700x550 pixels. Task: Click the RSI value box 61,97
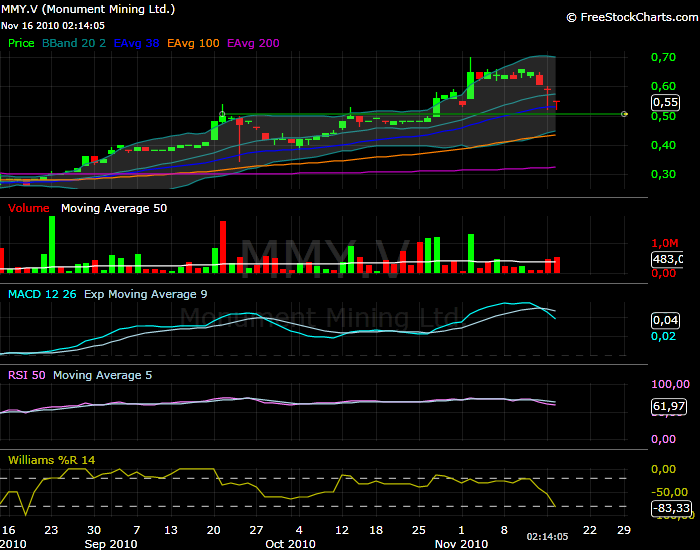(x=669, y=406)
